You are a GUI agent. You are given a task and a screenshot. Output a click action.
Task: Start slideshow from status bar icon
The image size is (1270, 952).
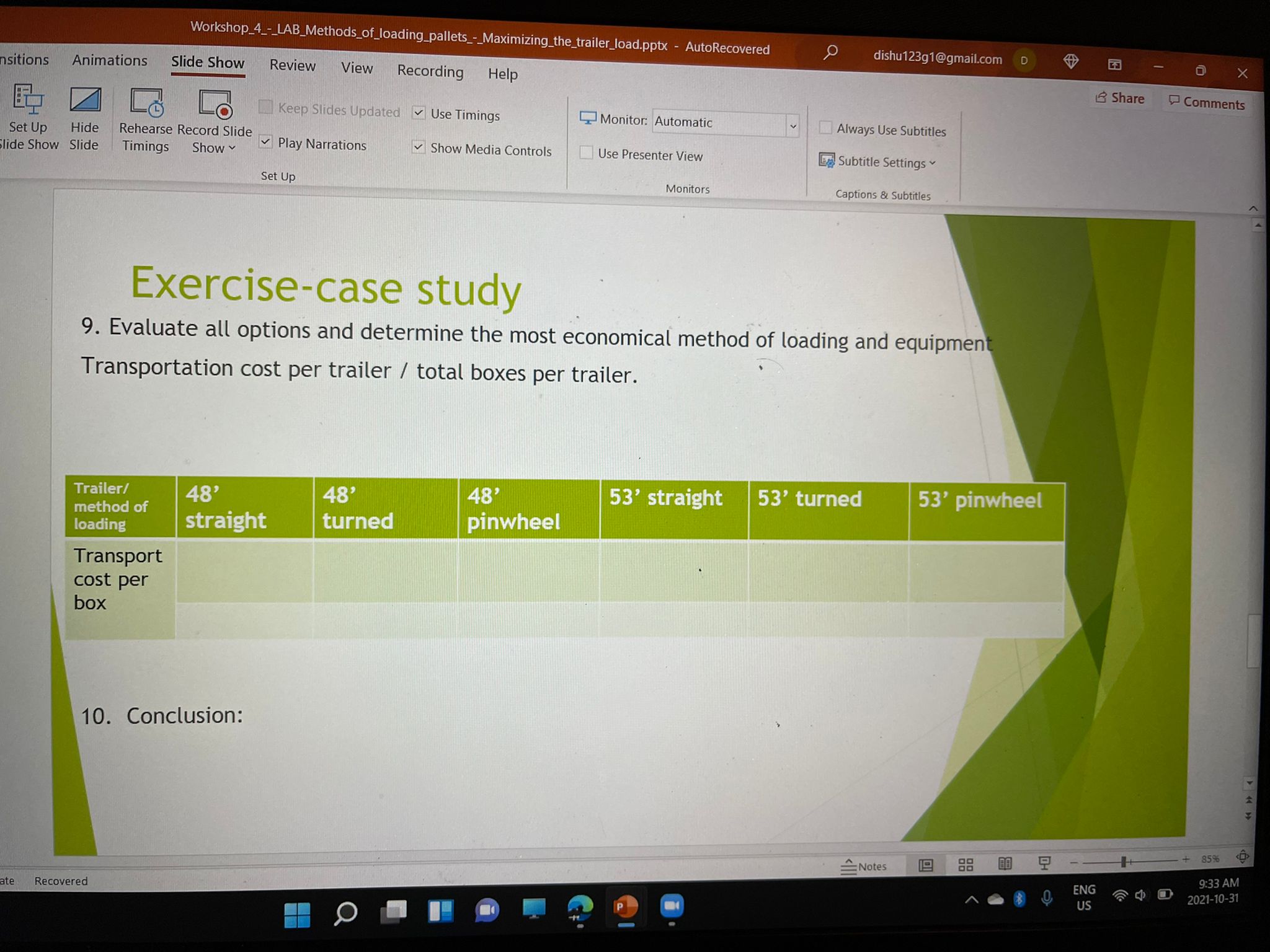pos(1044,863)
